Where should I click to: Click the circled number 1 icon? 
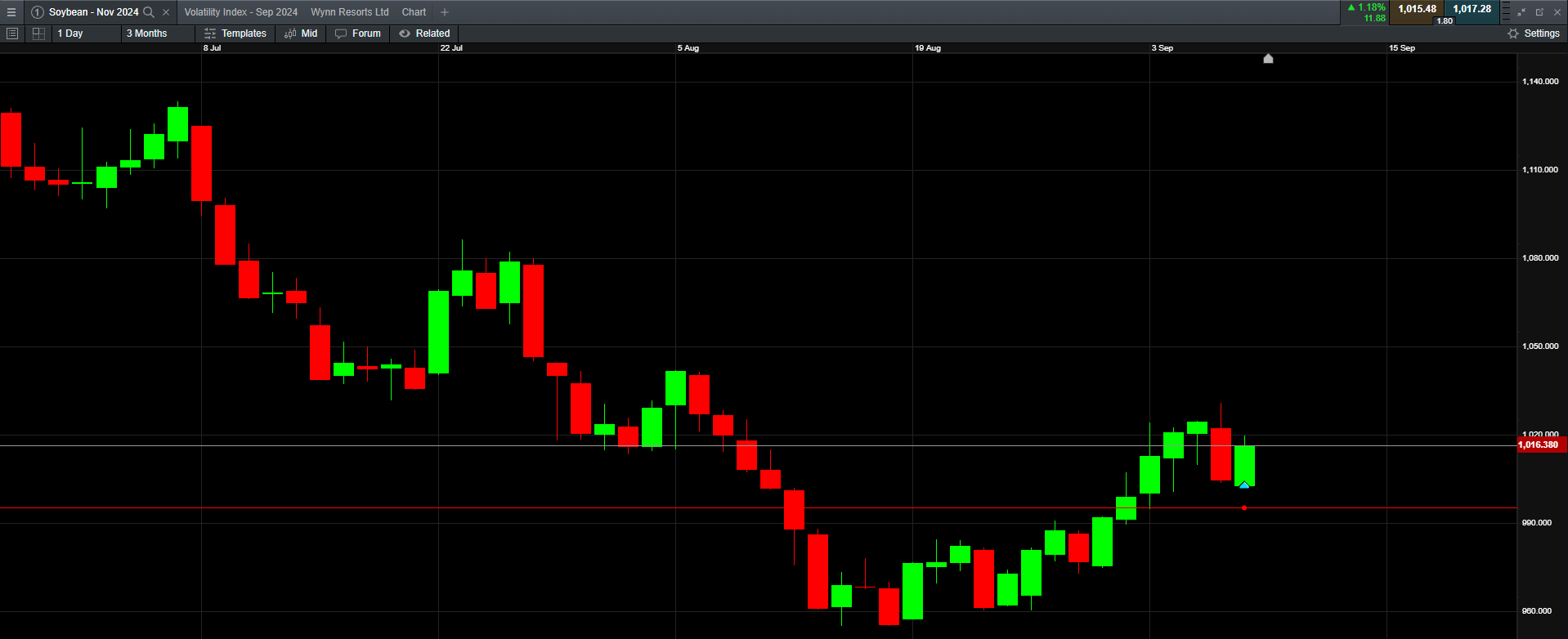pyautogui.click(x=38, y=12)
